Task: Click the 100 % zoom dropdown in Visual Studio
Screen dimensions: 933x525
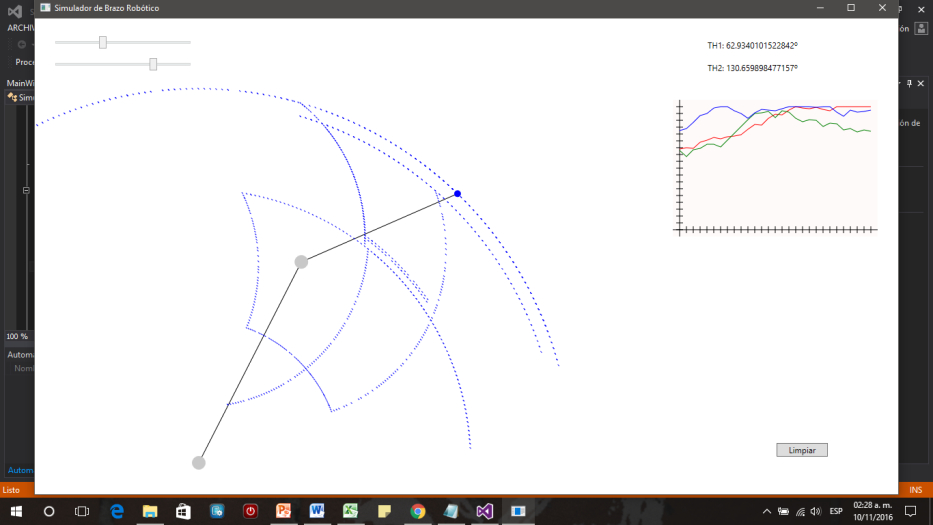Action: 18,336
